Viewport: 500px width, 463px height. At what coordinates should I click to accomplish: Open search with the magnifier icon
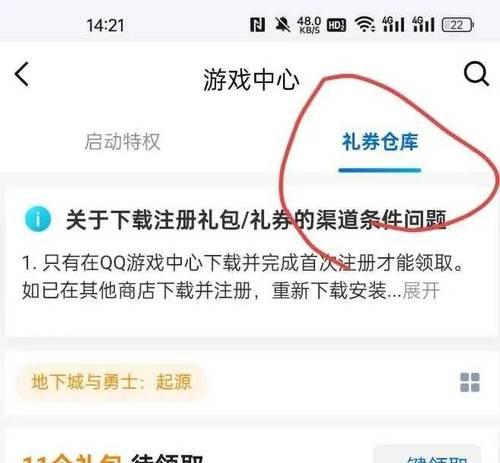476,74
